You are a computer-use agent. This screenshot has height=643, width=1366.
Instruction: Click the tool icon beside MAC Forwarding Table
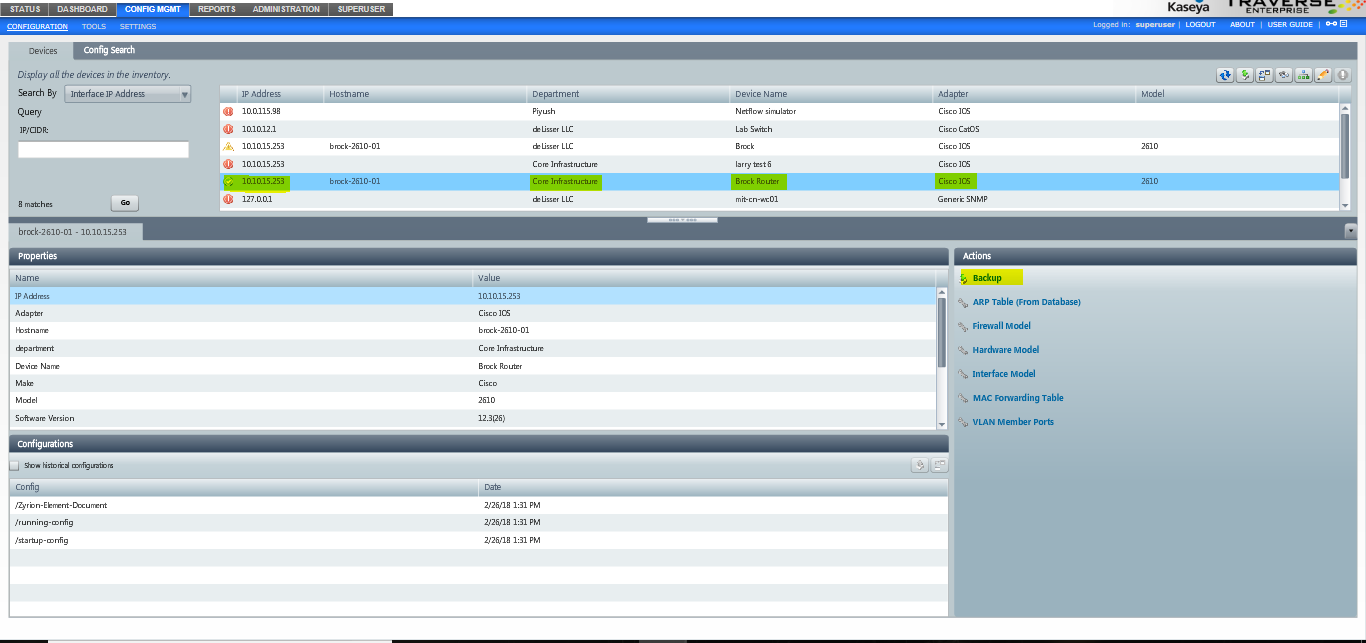click(x=963, y=398)
